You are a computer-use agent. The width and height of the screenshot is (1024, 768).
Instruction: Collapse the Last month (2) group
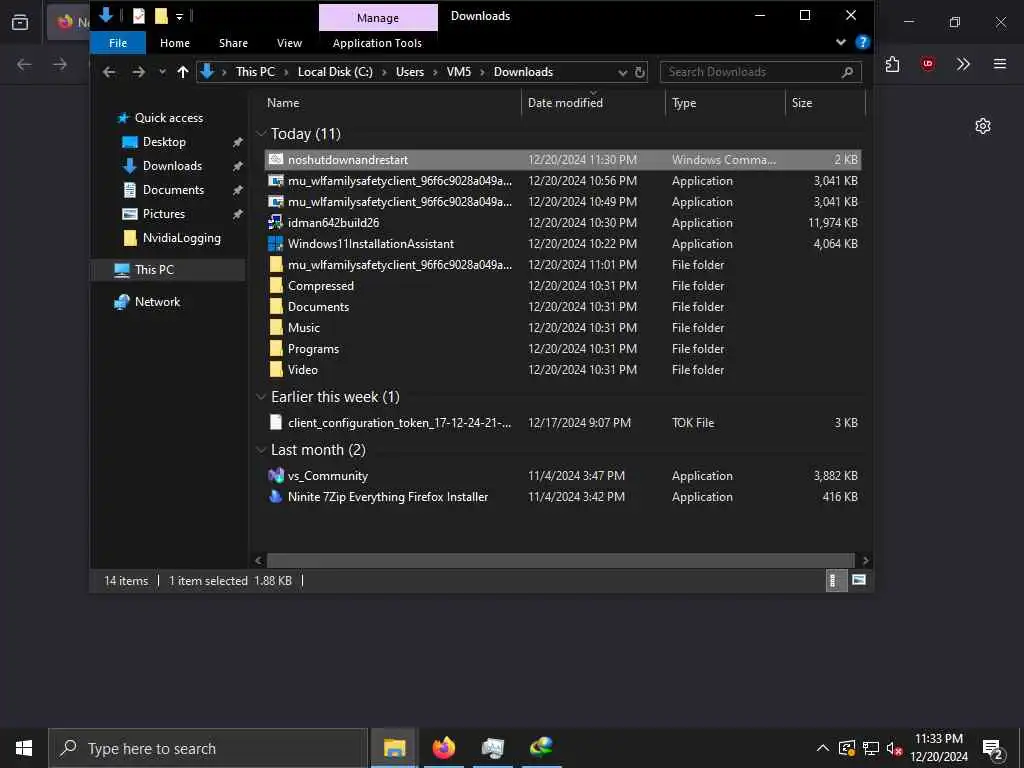261,450
